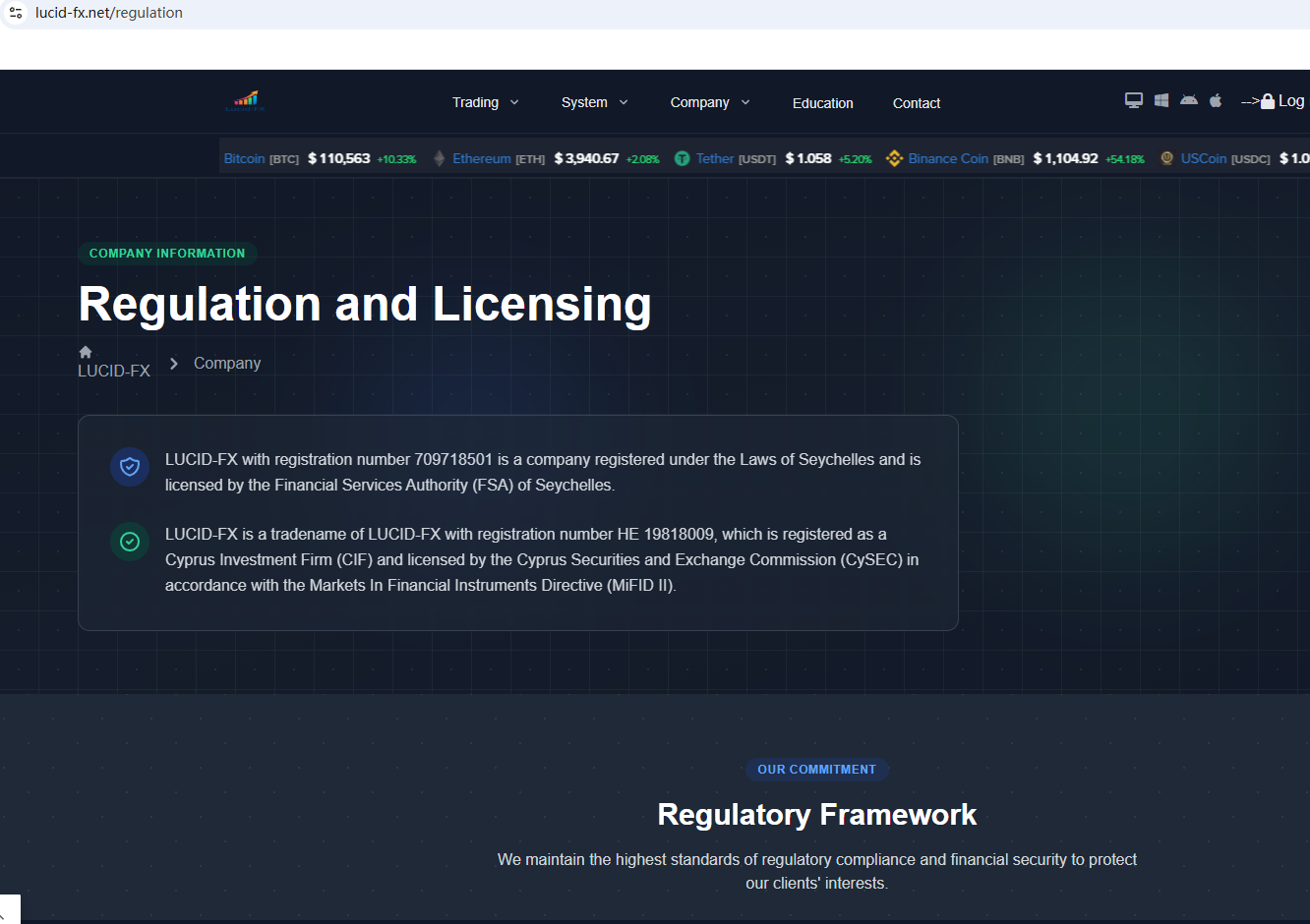Expand the System dropdown menu
The width and height of the screenshot is (1310, 924).
[594, 102]
